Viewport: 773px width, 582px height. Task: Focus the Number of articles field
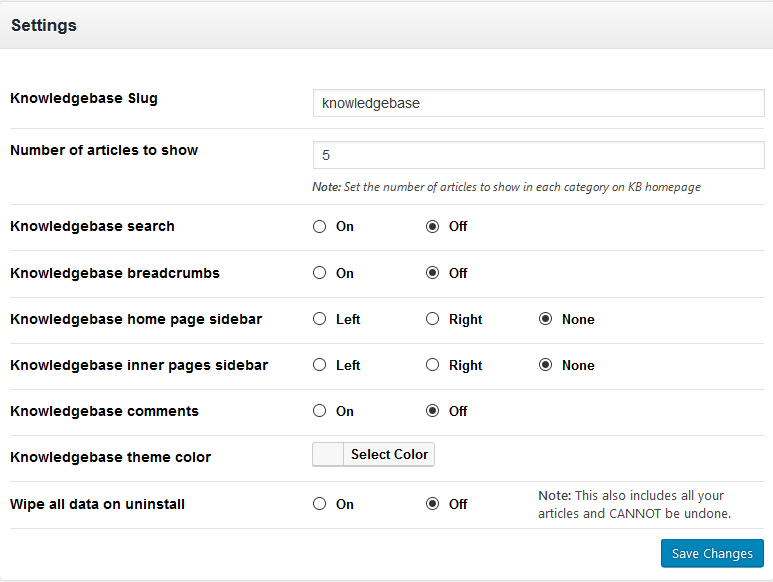coord(538,155)
